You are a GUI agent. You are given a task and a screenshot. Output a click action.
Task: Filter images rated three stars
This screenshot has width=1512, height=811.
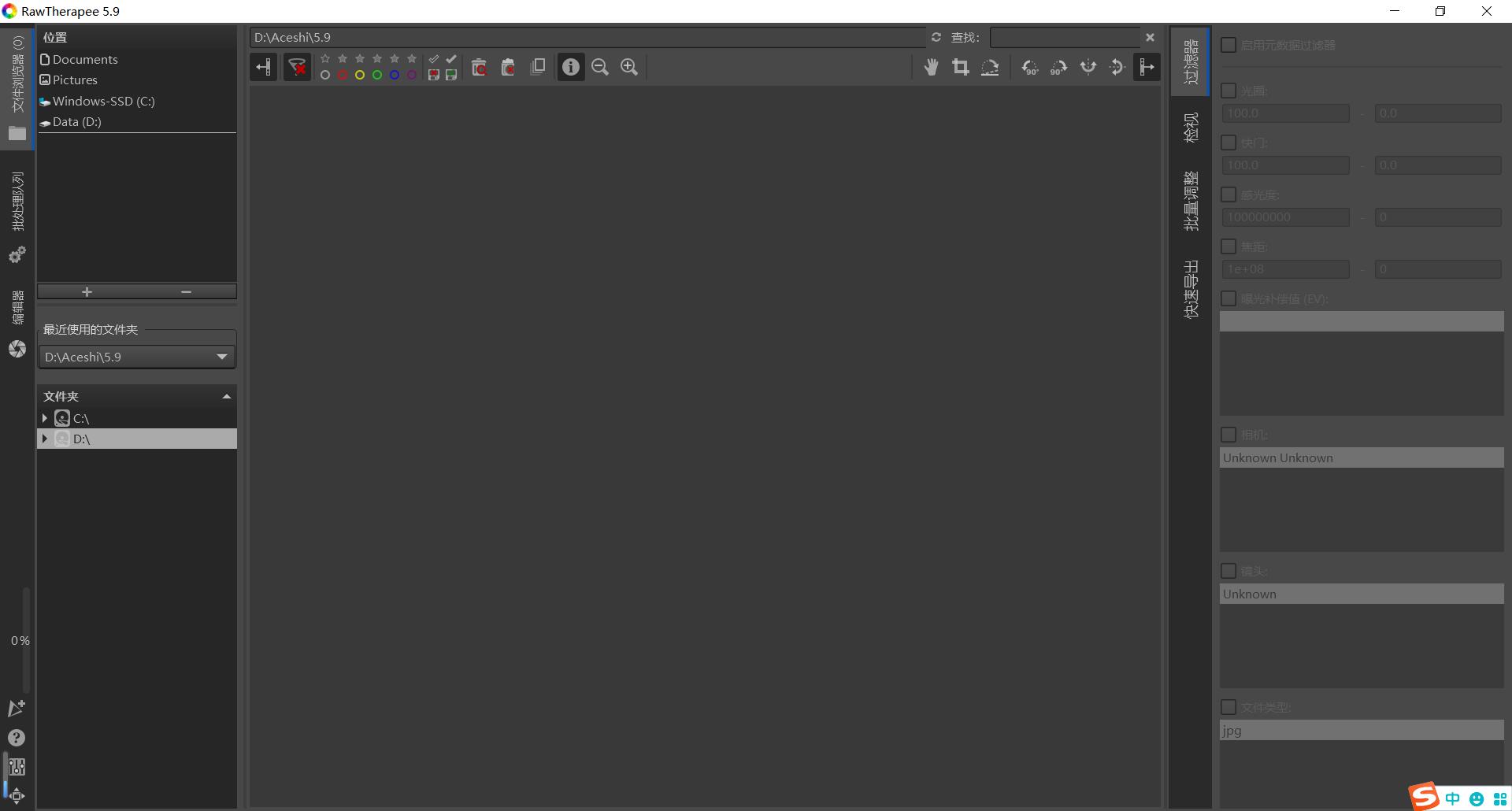click(x=377, y=59)
